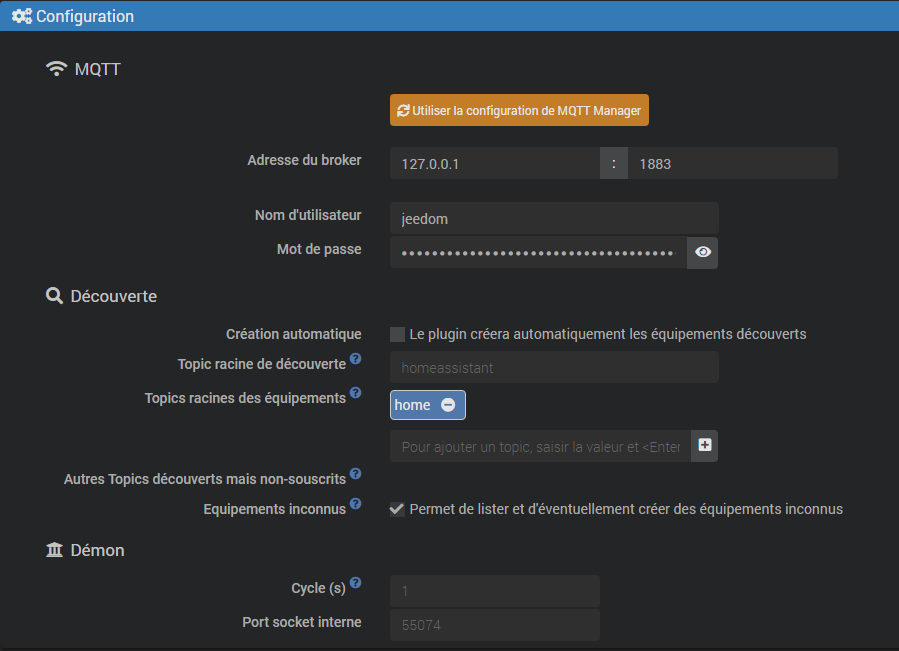Click the help icon beside Equipements inconnus
Screen dimensions: 899x651
click(x=356, y=504)
